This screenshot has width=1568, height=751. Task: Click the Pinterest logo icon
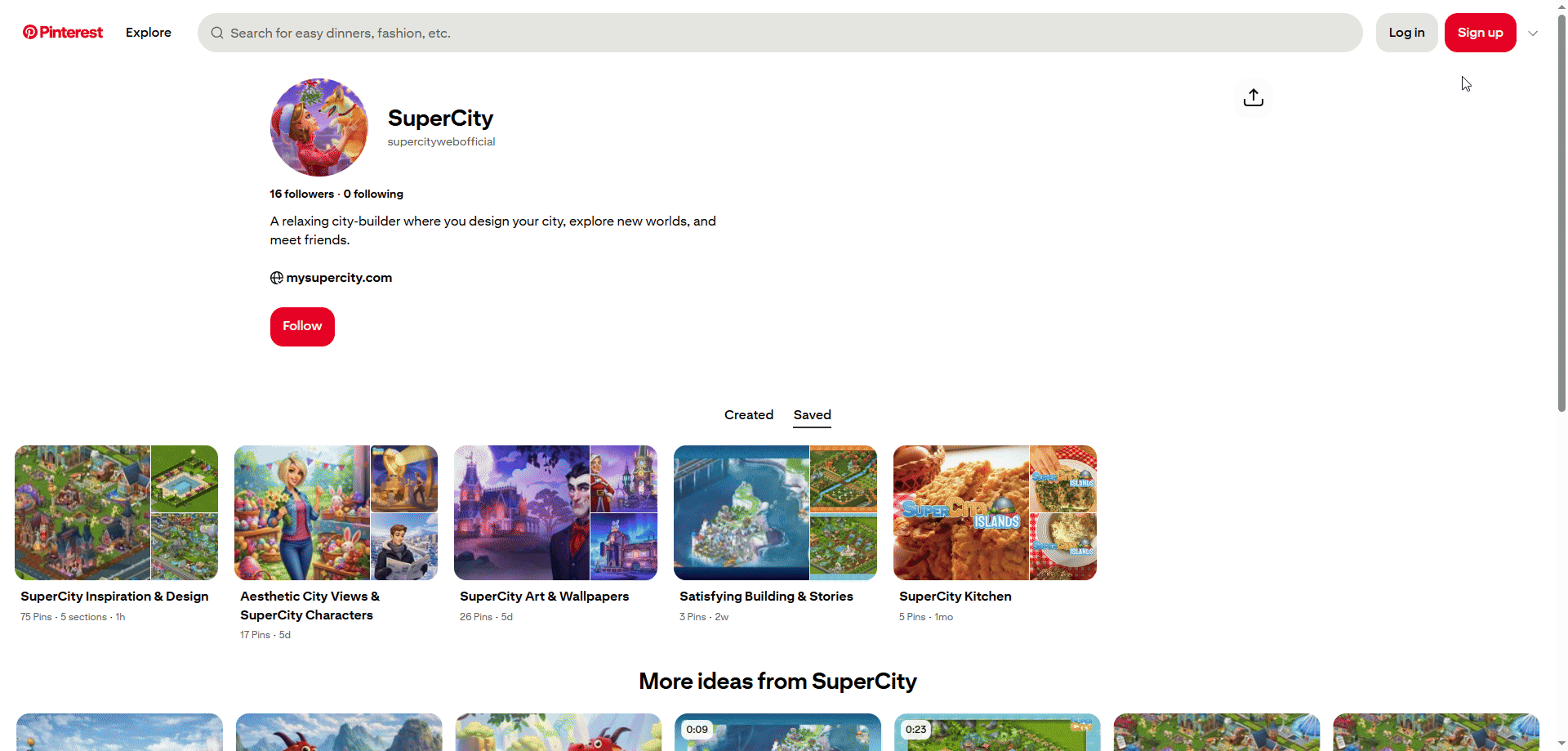pos(30,33)
